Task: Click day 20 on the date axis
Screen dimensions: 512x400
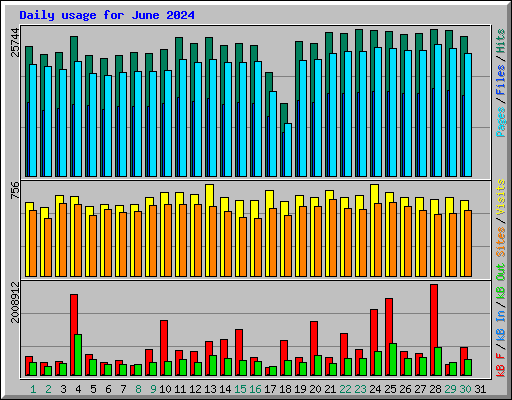Action: [315, 389]
